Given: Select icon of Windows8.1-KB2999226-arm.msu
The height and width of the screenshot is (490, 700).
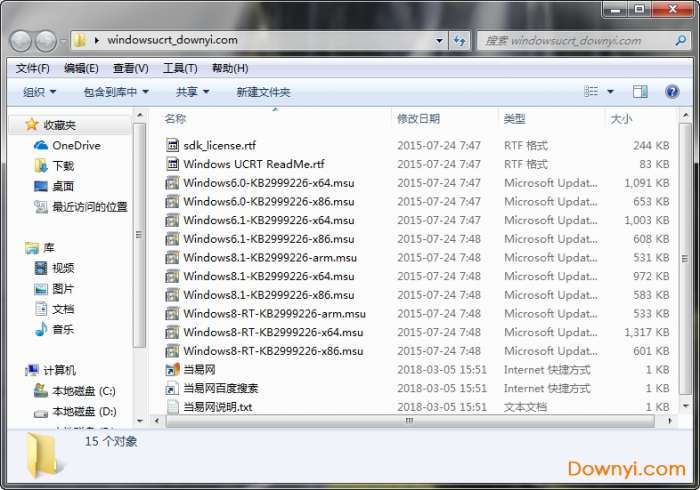Looking at the screenshot, I should pyautogui.click(x=172, y=257).
